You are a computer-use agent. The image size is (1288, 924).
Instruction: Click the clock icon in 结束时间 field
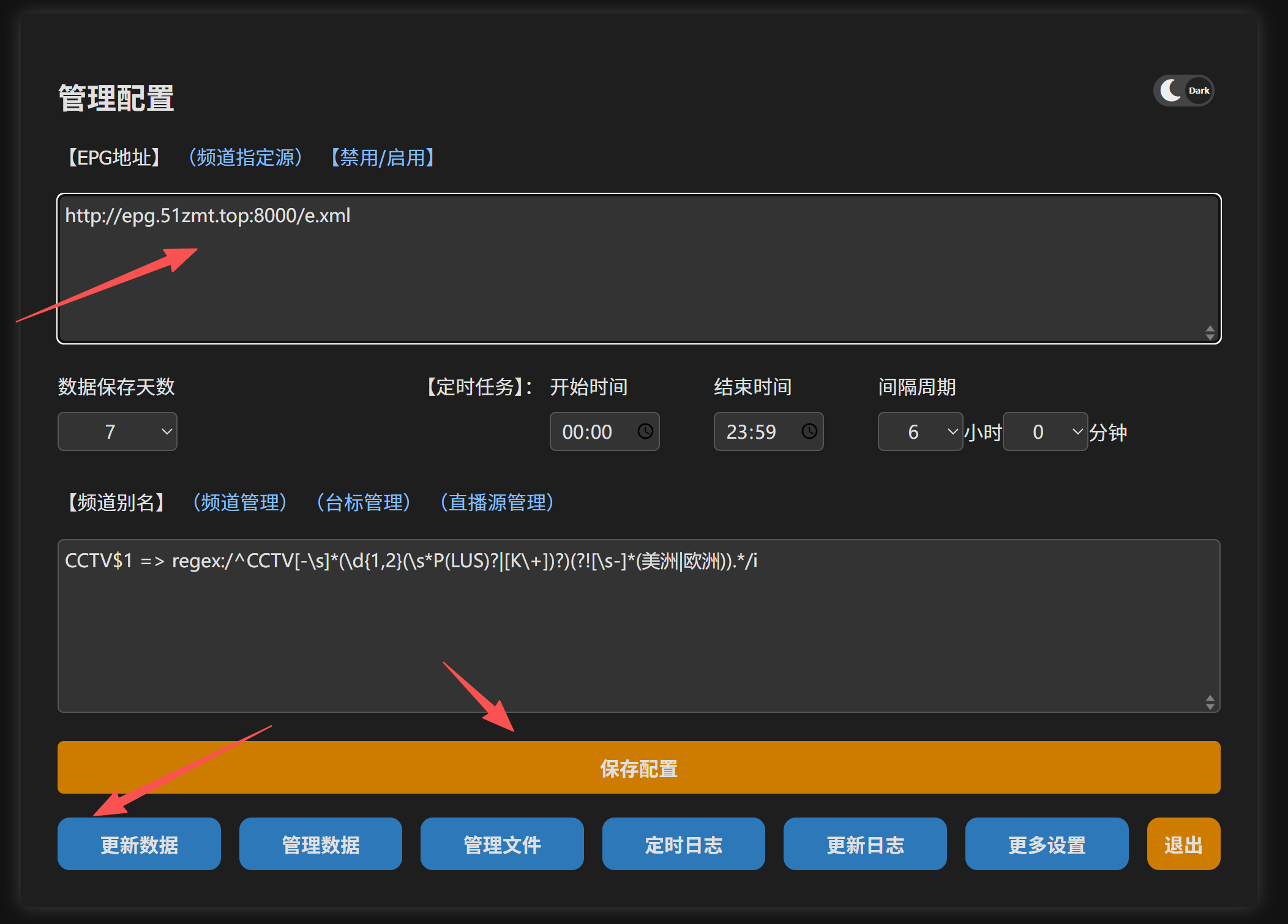809,431
